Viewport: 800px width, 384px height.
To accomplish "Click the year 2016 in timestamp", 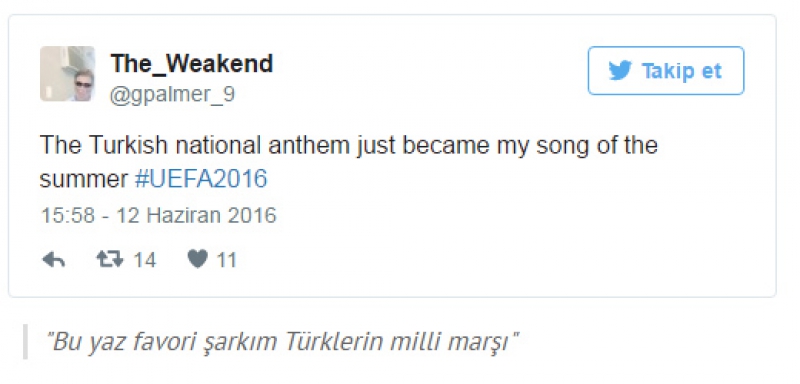I will pos(252,215).
